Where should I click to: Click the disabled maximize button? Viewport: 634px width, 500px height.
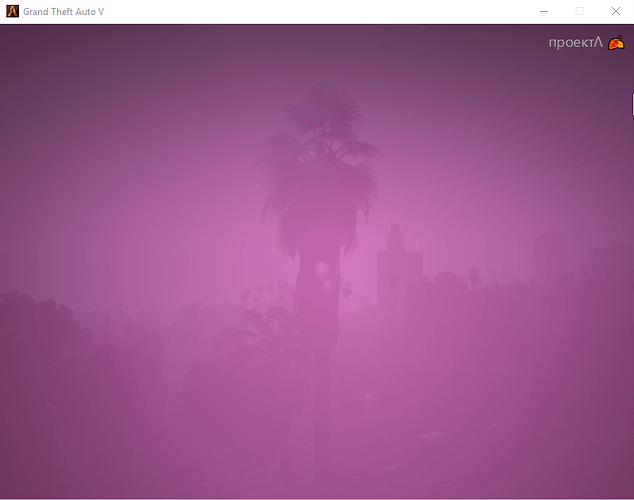pyautogui.click(x=579, y=11)
